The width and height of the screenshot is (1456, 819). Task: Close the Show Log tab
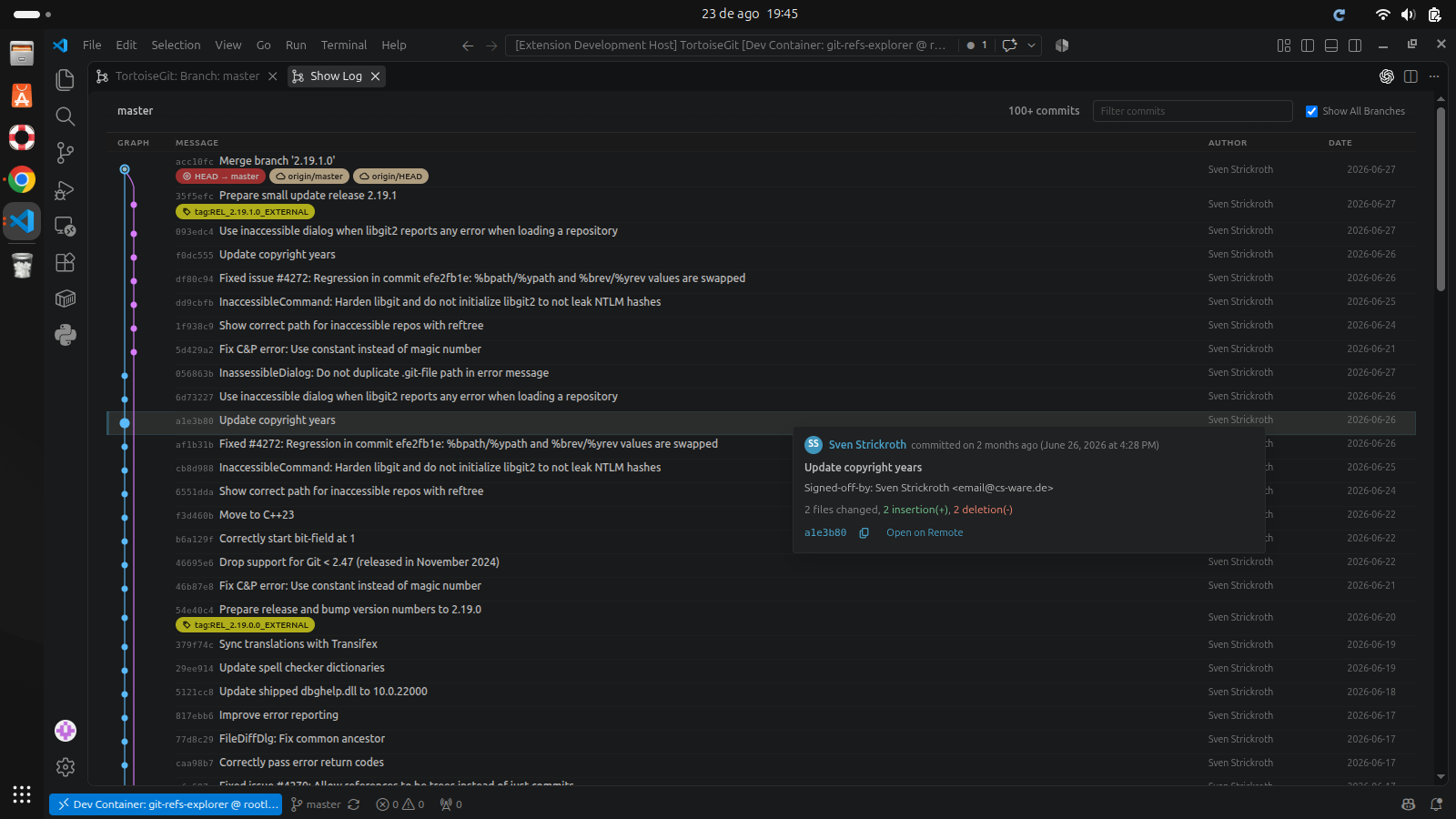click(x=375, y=76)
